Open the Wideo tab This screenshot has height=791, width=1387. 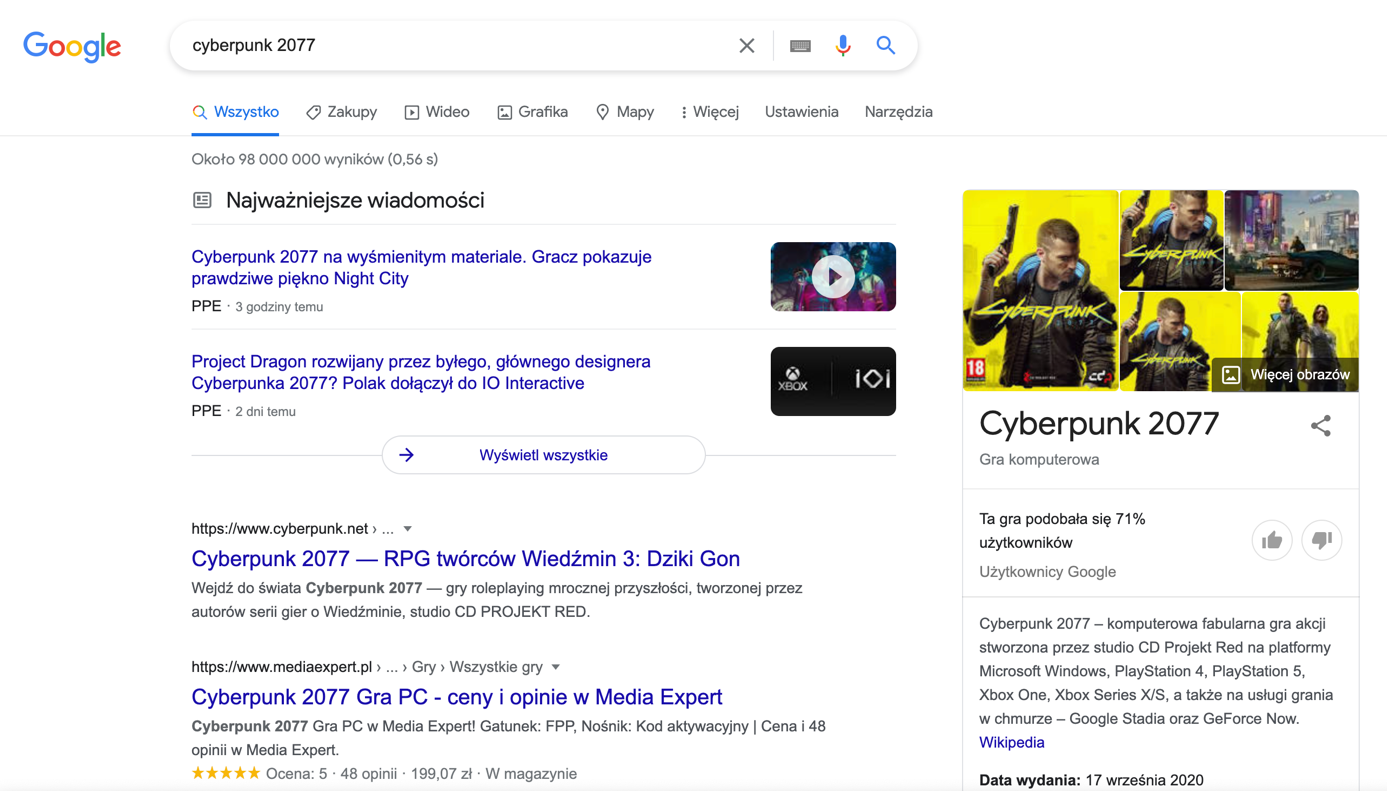pos(437,112)
